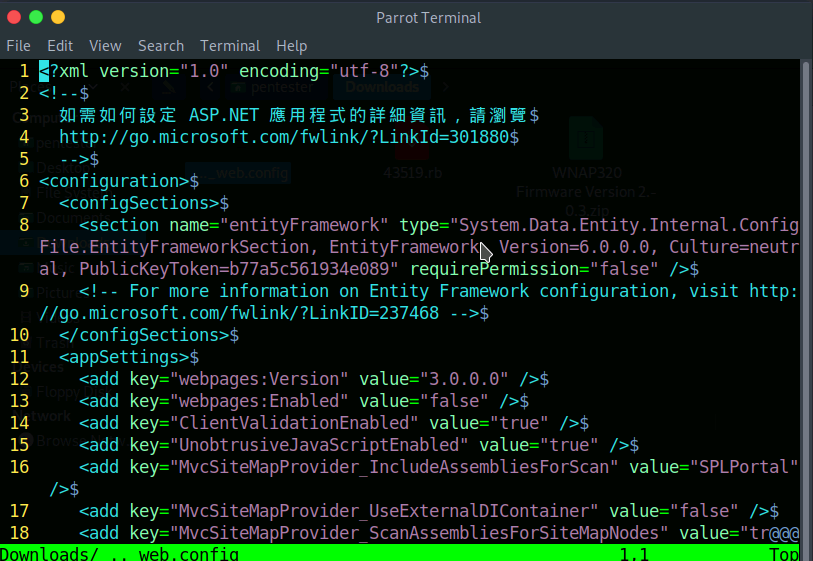
Task: Open the Help menu
Action: [291, 46]
